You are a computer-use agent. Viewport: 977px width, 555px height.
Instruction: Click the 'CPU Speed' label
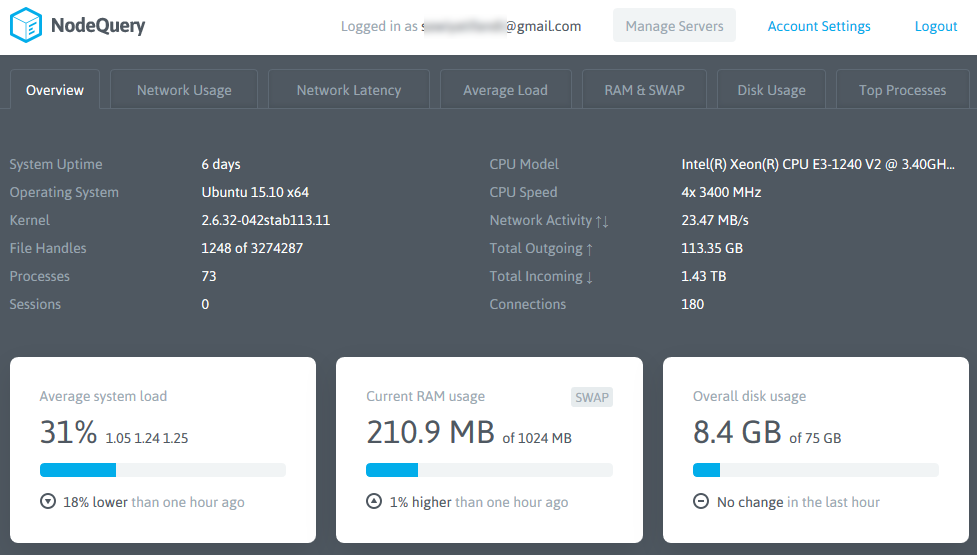tap(523, 192)
